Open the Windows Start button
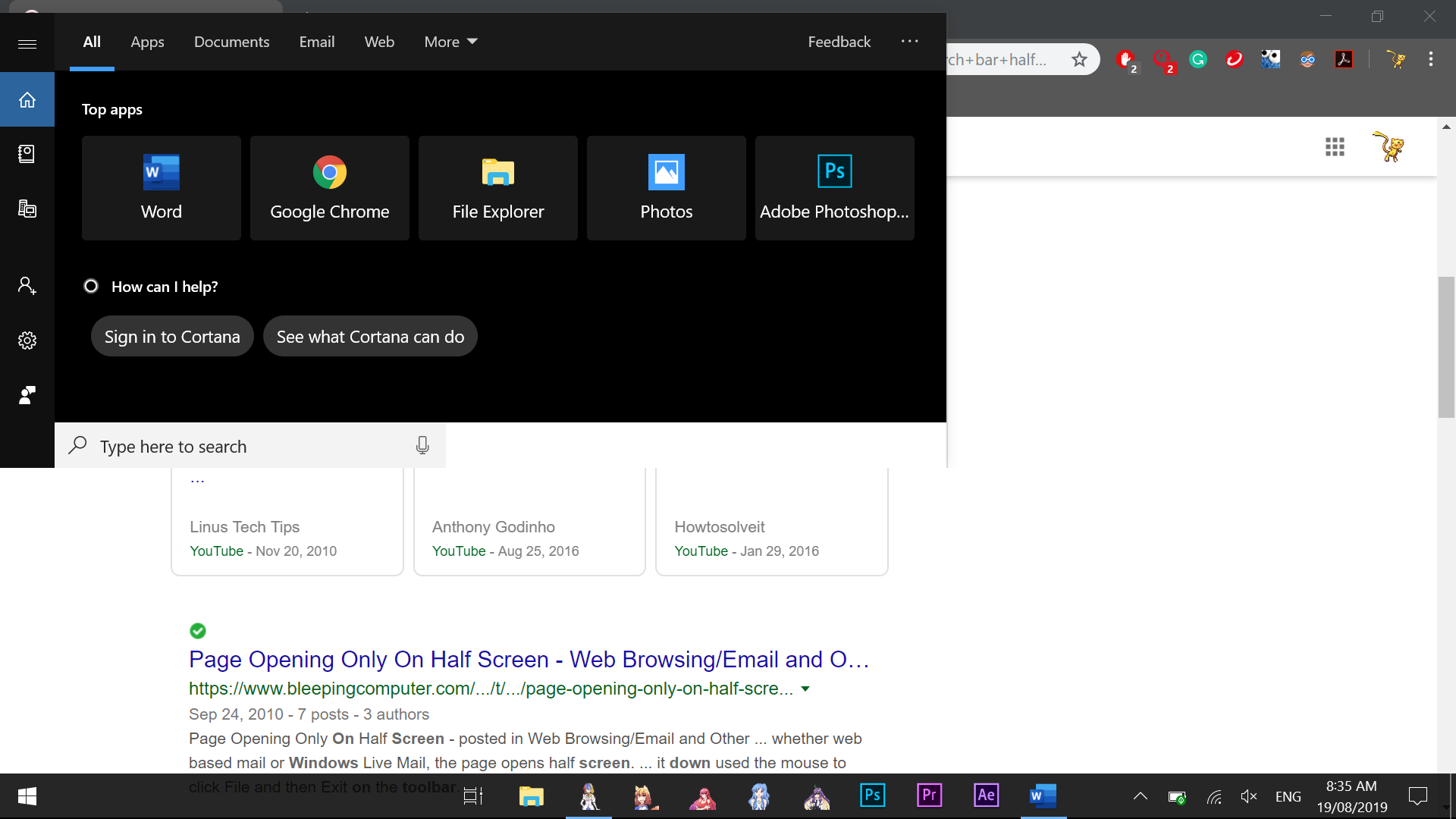Screen dimensions: 1456x819 point(27,796)
